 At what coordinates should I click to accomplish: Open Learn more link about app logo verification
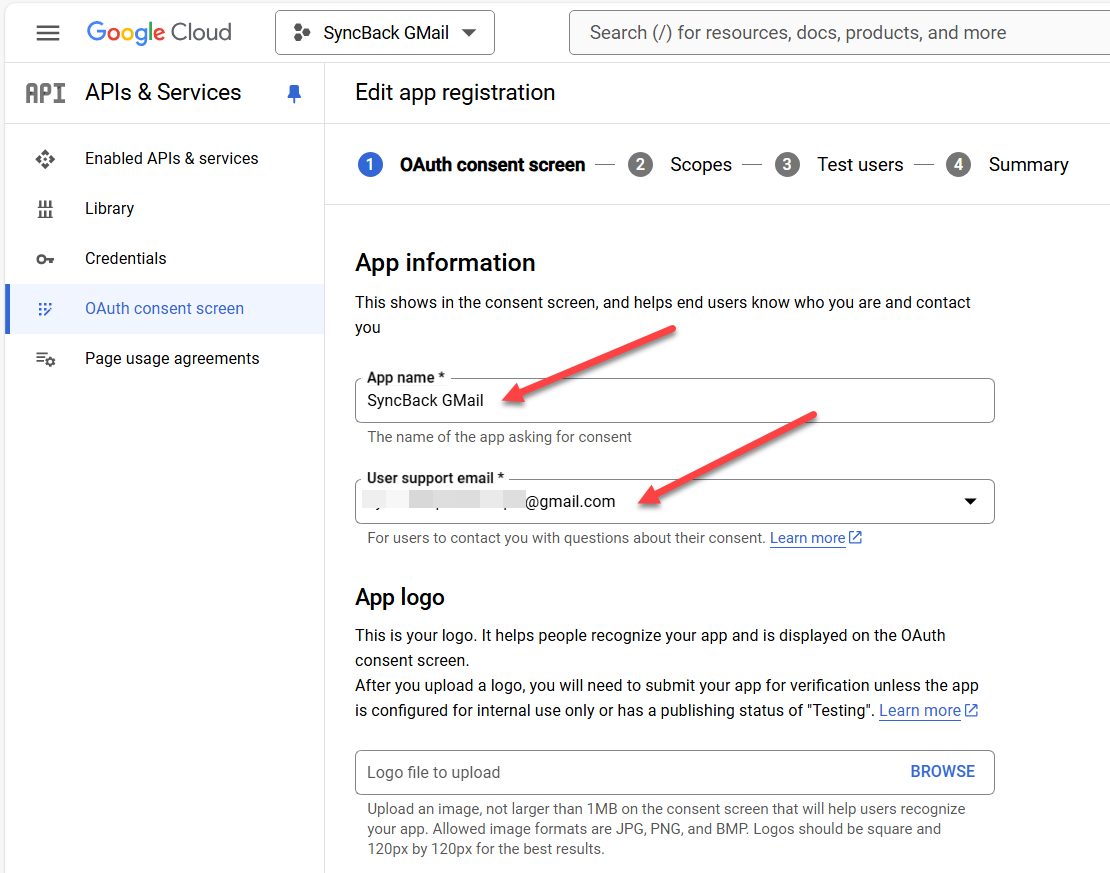pos(920,711)
